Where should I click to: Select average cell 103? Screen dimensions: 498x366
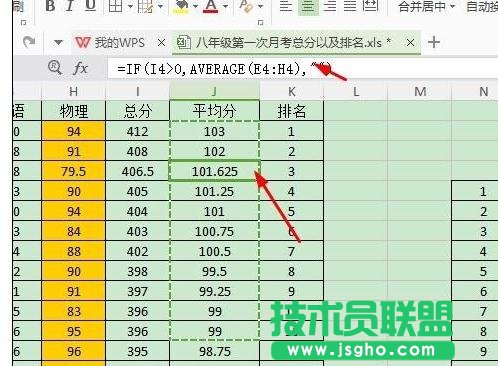click(x=214, y=131)
